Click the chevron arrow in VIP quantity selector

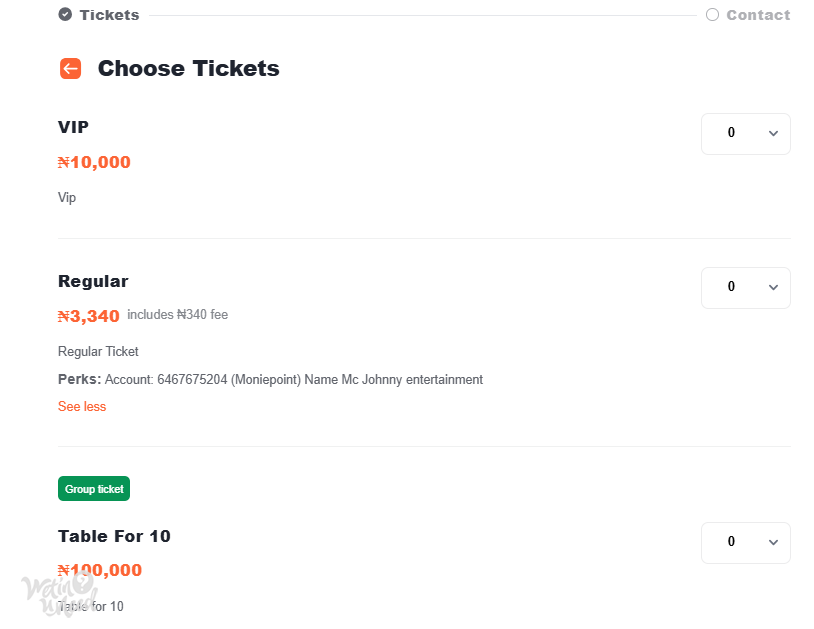click(x=773, y=133)
